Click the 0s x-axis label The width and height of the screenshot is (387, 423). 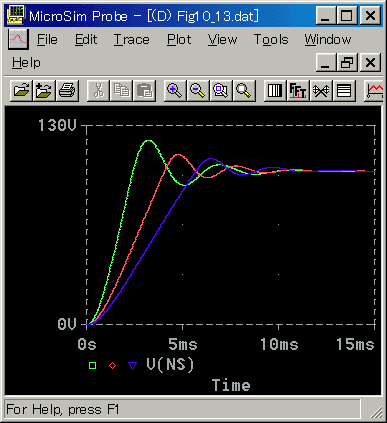[x=87, y=344]
